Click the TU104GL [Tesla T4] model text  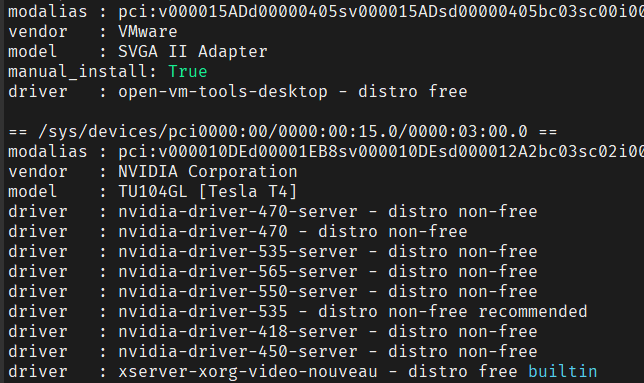coord(207,192)
